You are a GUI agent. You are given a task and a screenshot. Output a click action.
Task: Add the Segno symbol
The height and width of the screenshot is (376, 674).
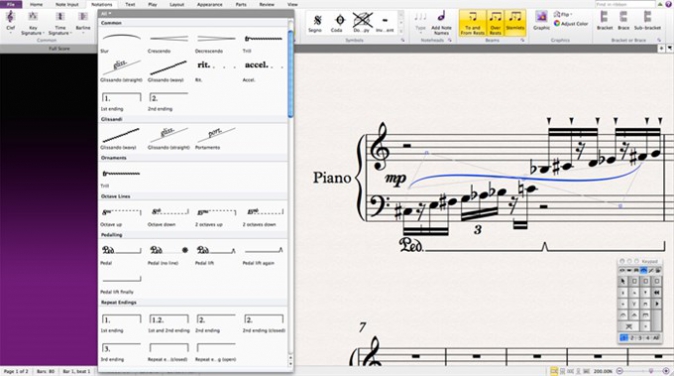pos(316,23)
